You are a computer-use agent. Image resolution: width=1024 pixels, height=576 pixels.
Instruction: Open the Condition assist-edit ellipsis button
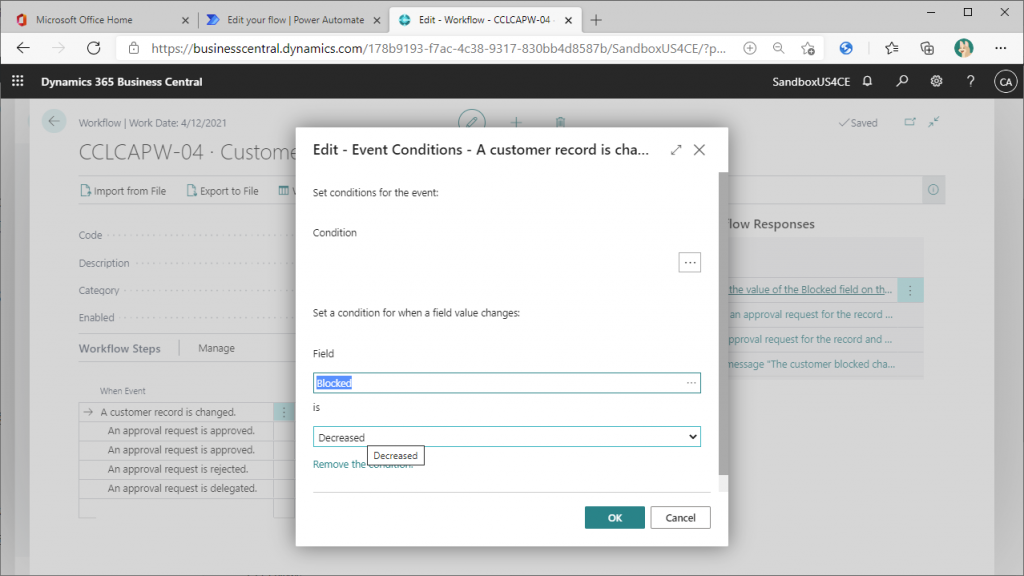pyautogui.click(x=690, y=263)
